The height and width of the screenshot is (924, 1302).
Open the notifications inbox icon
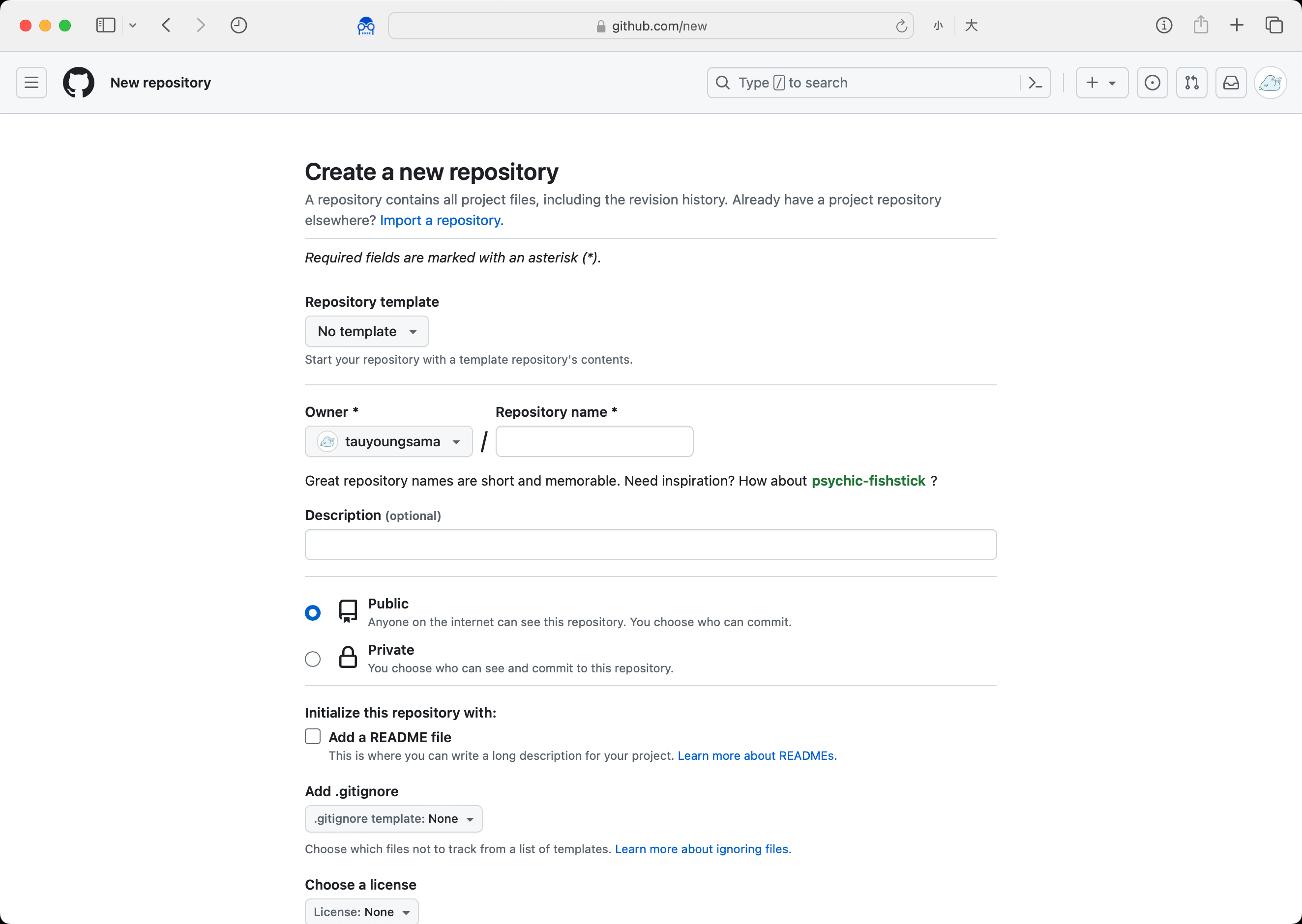pos(1231,83)
